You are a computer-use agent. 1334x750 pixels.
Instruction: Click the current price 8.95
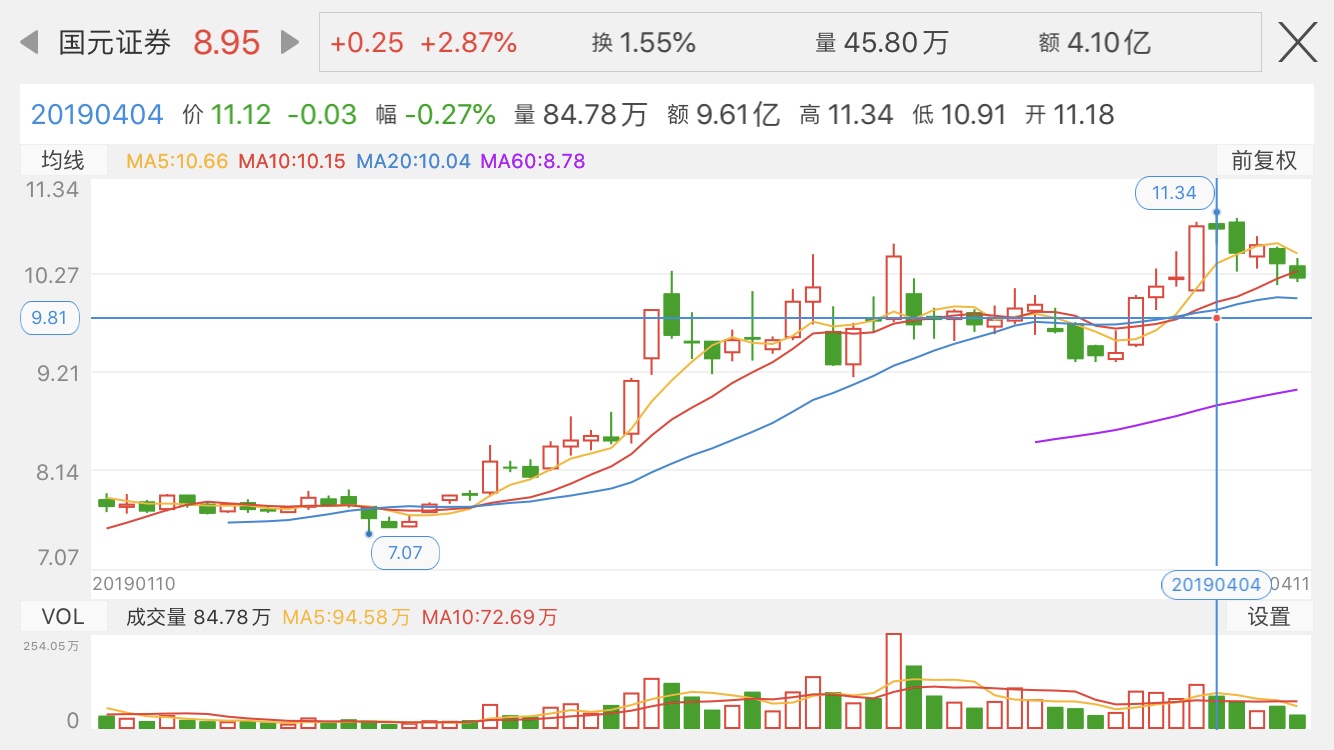pyautogui.click(x=226, y=42)
